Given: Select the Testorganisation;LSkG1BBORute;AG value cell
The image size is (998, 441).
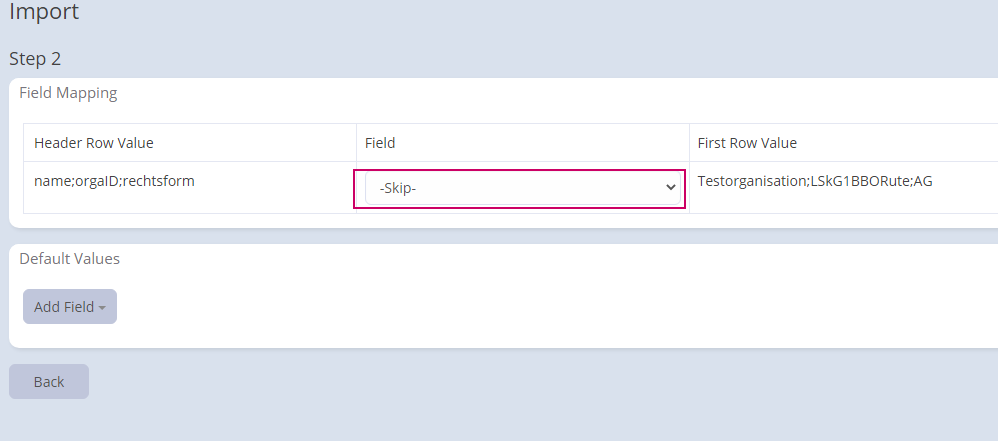Looking at the screenshot, I should tap(815, 181).
